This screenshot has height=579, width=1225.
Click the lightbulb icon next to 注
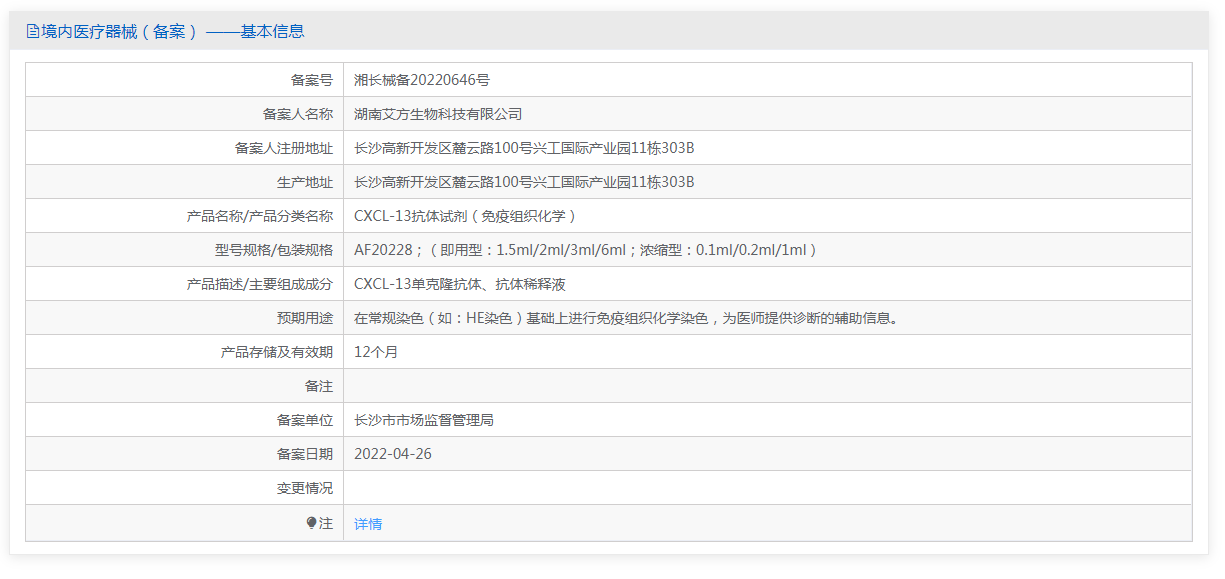(x=311, y=523)
